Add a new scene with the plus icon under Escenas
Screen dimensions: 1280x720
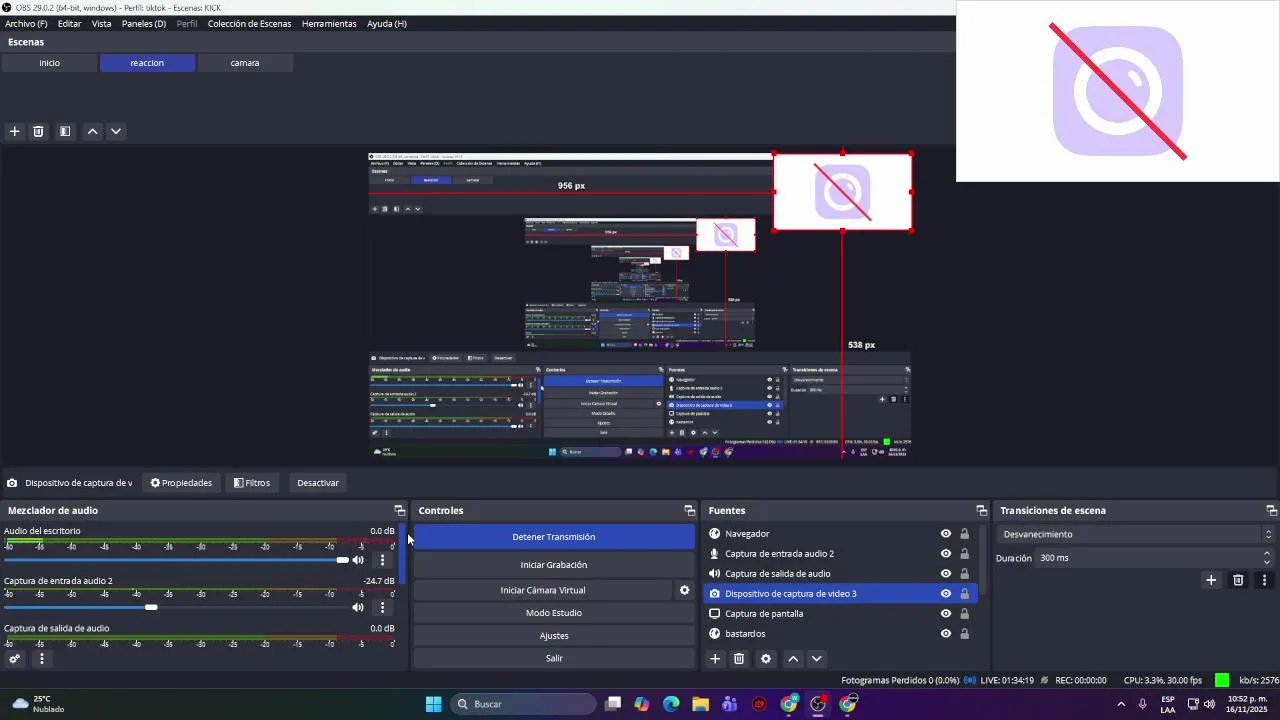pyautogui.click(x=14, y=131)
